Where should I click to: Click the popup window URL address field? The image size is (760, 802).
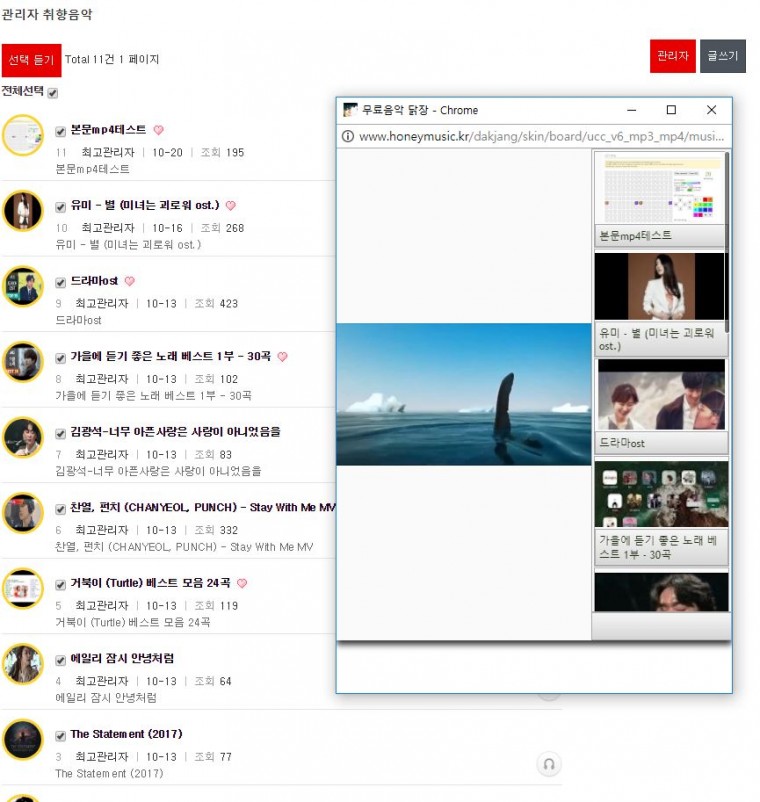(540, 137)
